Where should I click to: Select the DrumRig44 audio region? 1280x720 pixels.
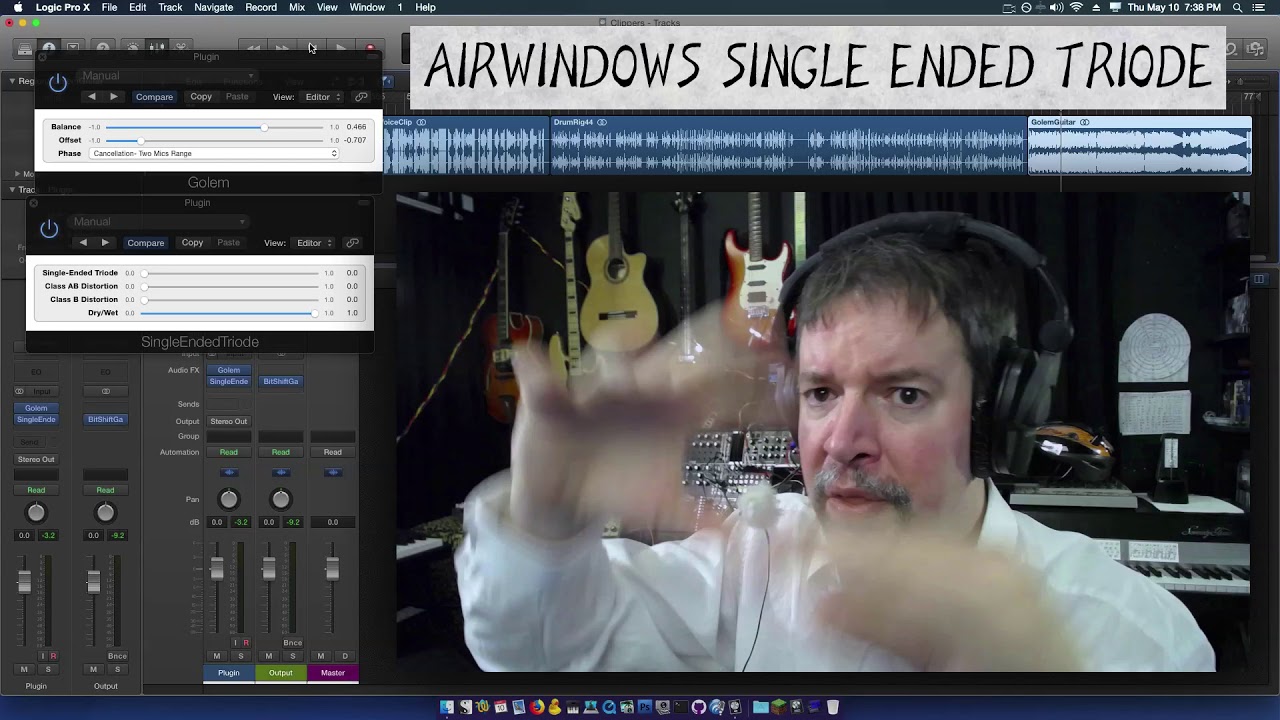coord(789,145)
